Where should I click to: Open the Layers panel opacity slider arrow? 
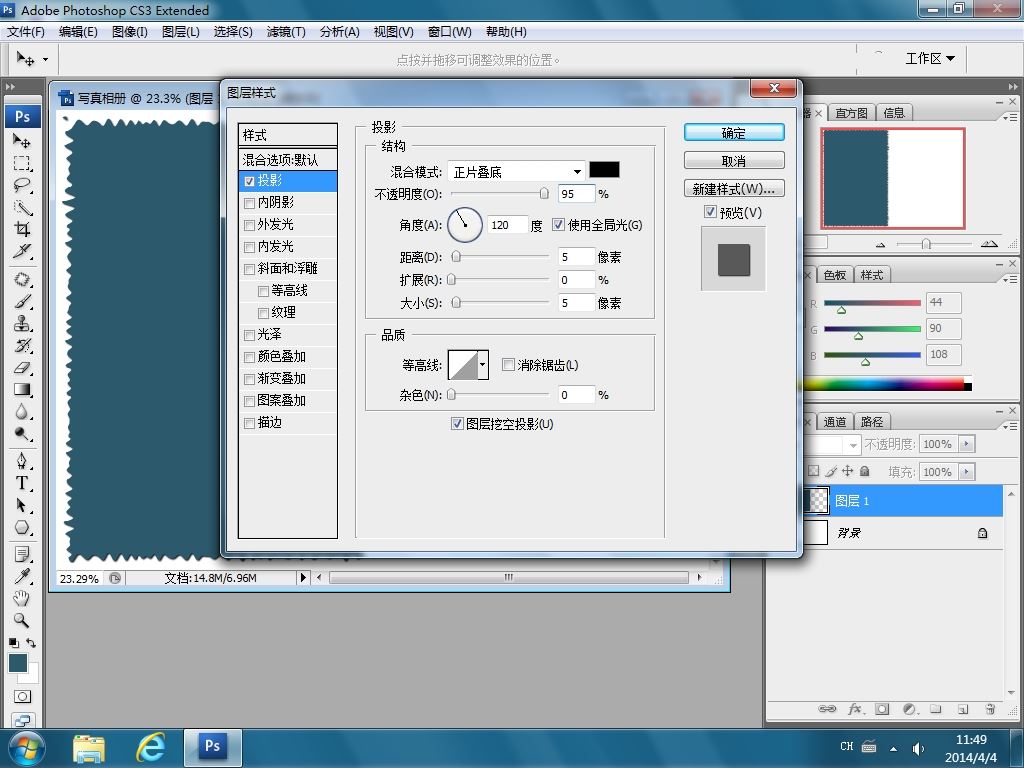click(x=967, y=444)
